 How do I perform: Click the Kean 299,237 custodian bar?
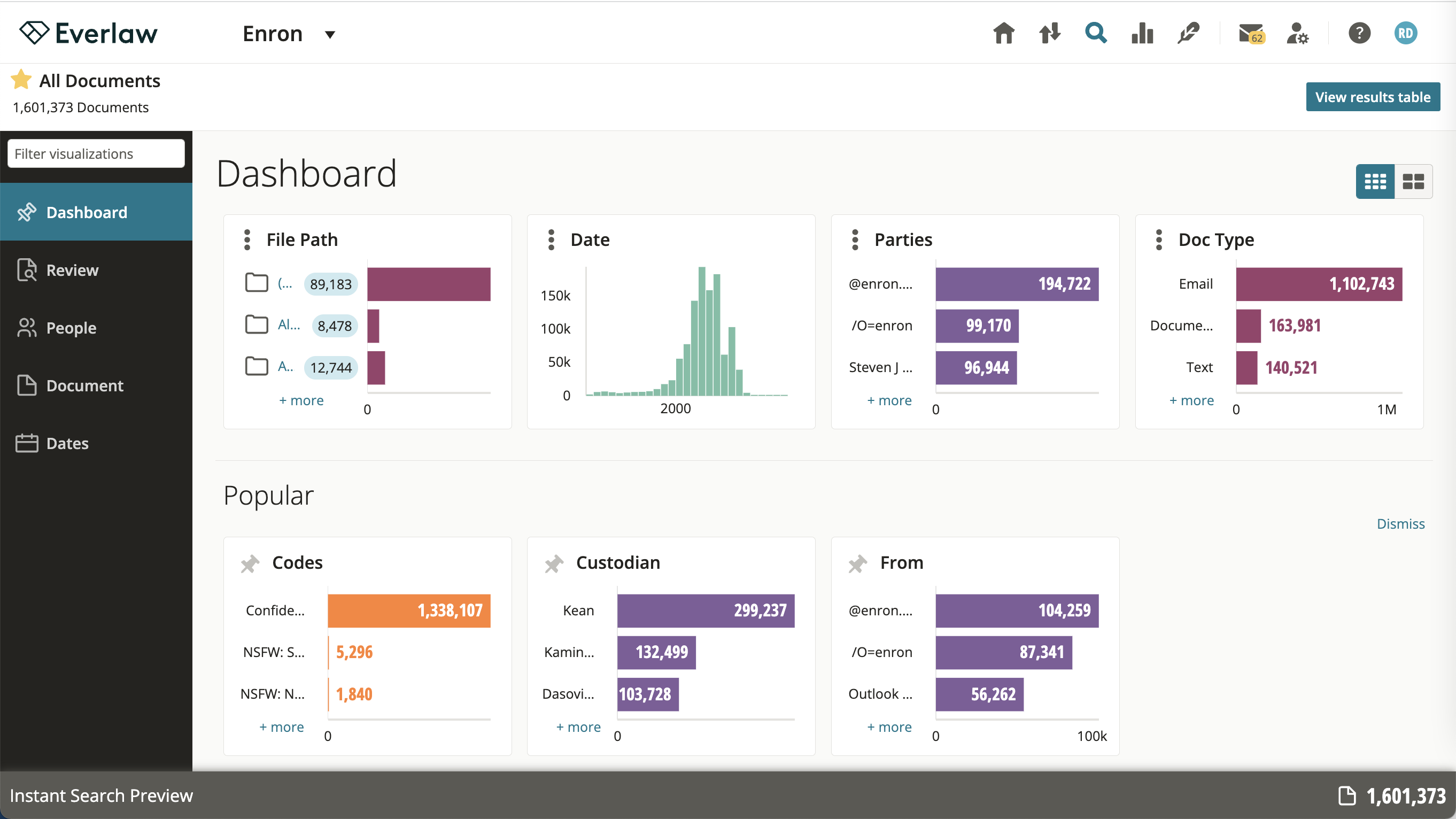click(706, 611)
